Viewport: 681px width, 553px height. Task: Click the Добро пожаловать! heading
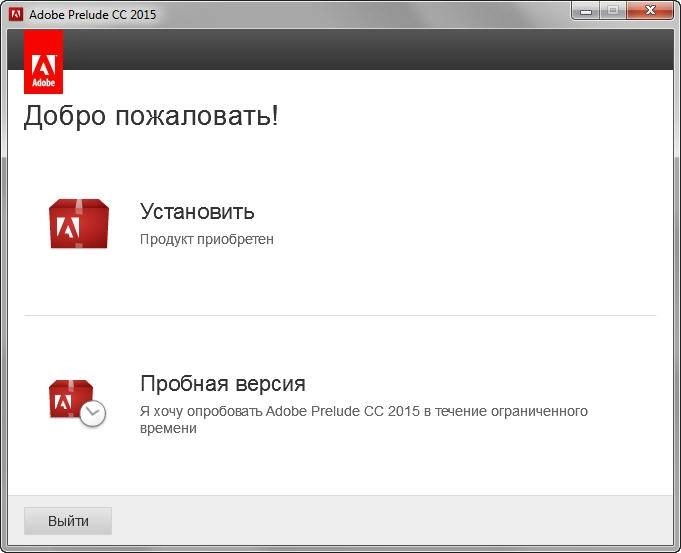151,116
